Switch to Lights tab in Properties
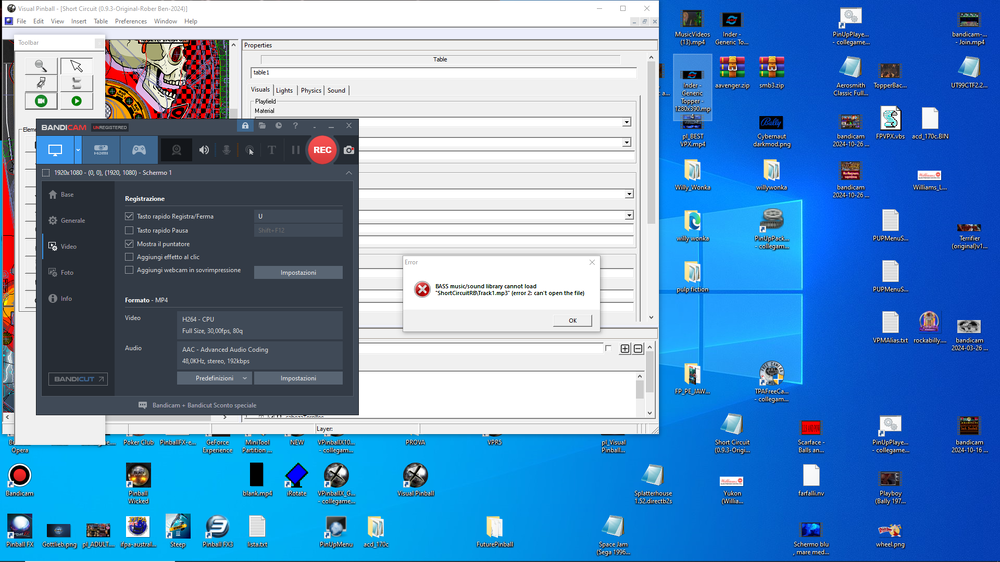 click(284, 91)
